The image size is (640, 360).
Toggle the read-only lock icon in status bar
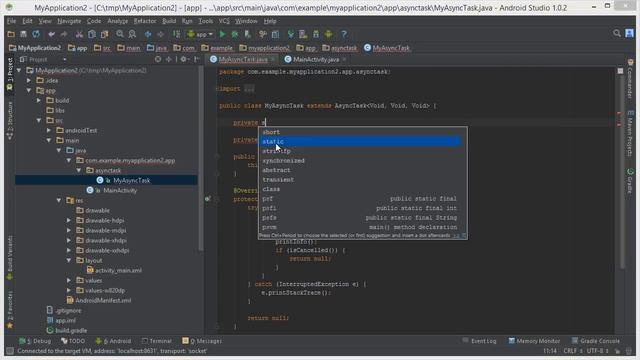617,351
